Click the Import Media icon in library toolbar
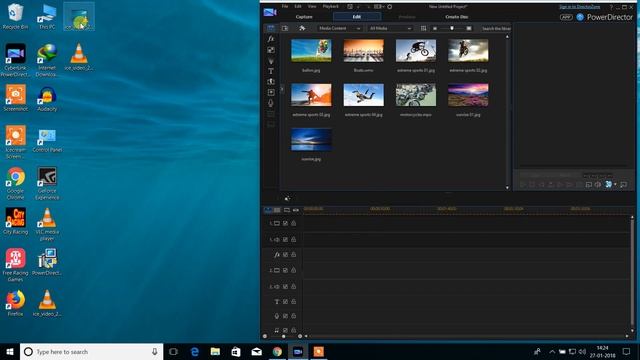The height and width of the screenshot is (360, 640). click(x=285, y=28)
